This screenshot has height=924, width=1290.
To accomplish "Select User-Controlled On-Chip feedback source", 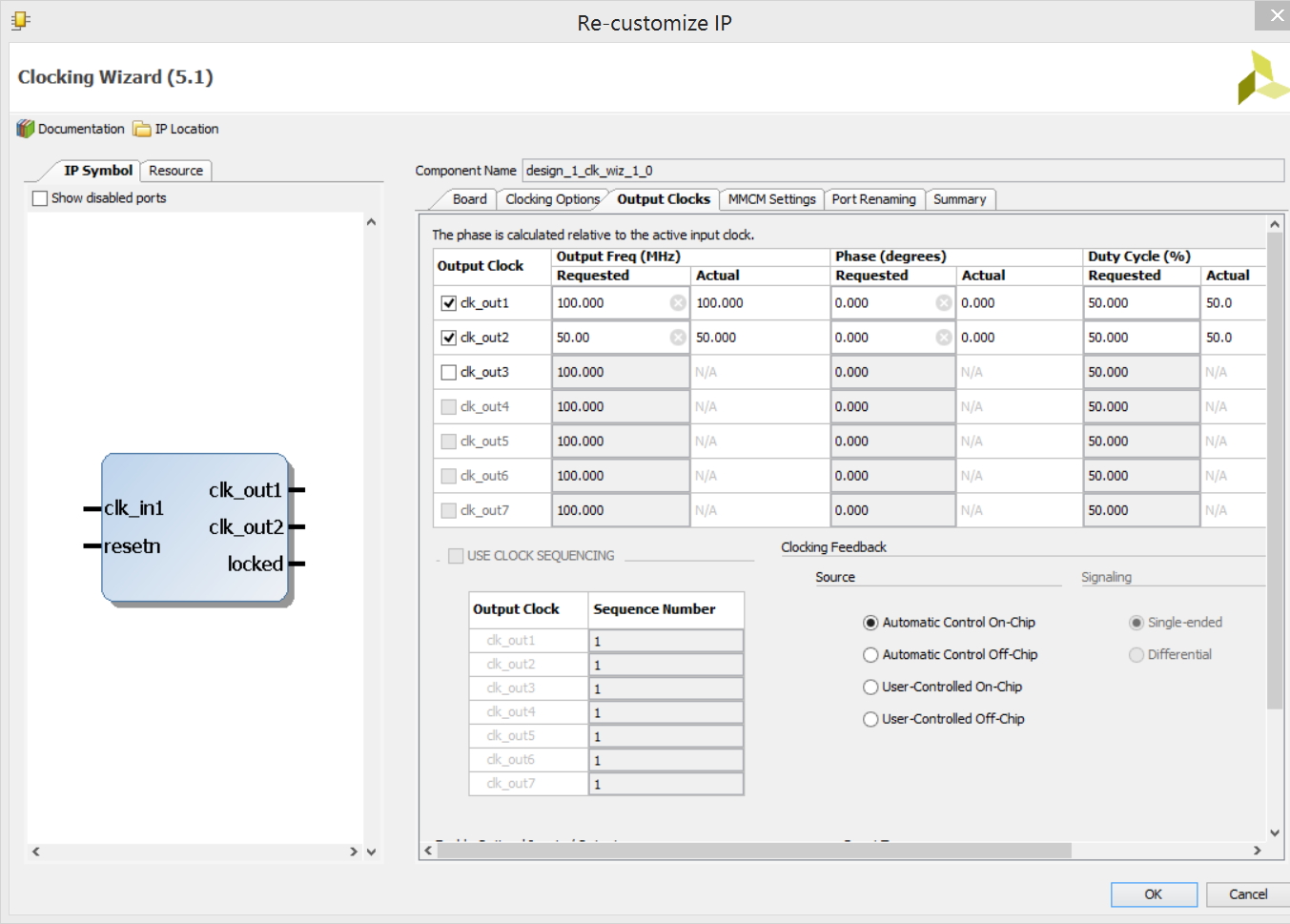I will (870, 688).
